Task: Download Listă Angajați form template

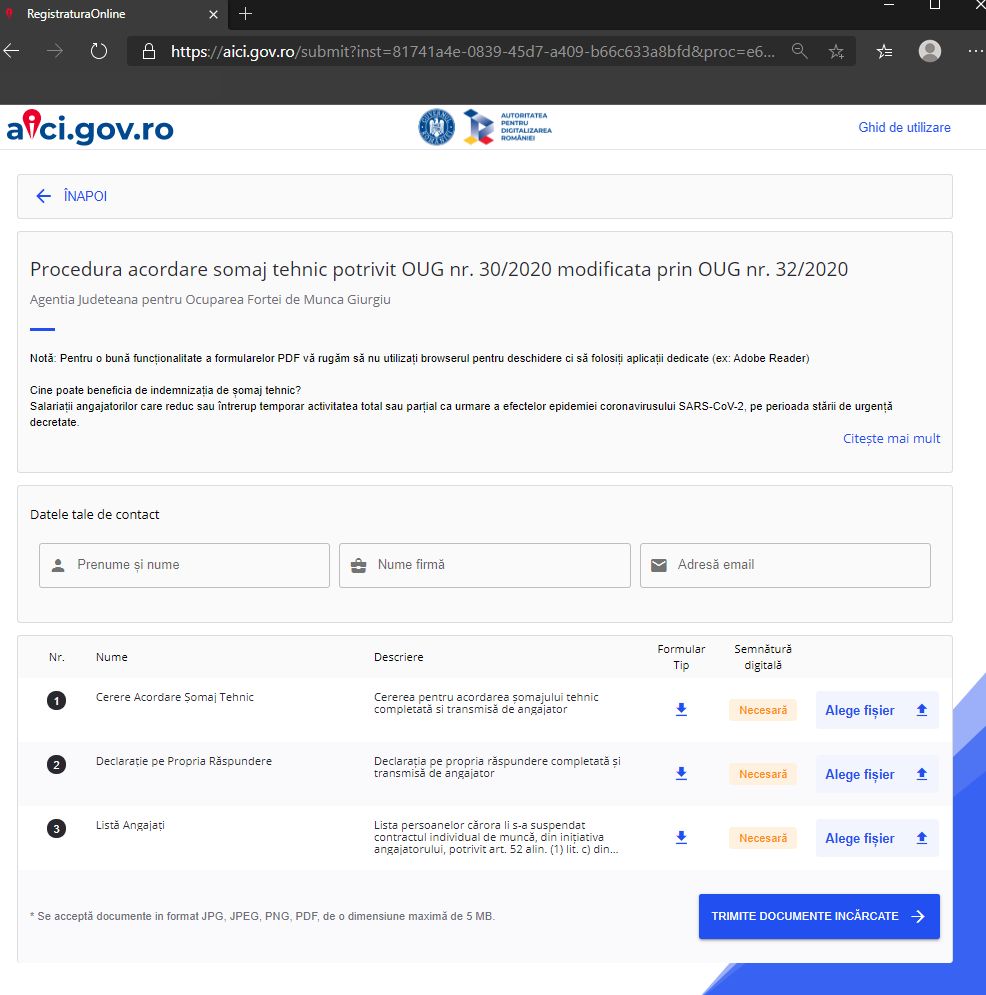Action: pyautogui.click(x=681, y=838)
